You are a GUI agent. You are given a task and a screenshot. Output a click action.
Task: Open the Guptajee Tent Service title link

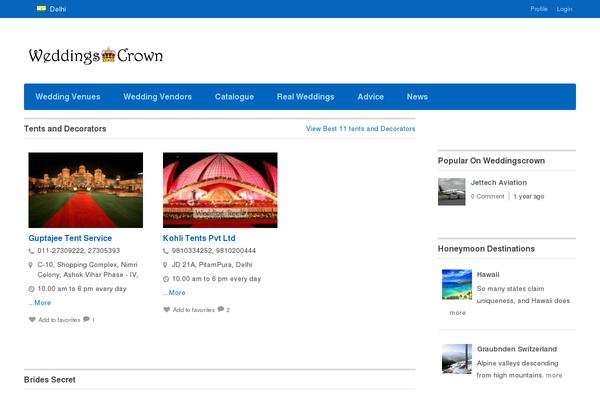[70, 238]
